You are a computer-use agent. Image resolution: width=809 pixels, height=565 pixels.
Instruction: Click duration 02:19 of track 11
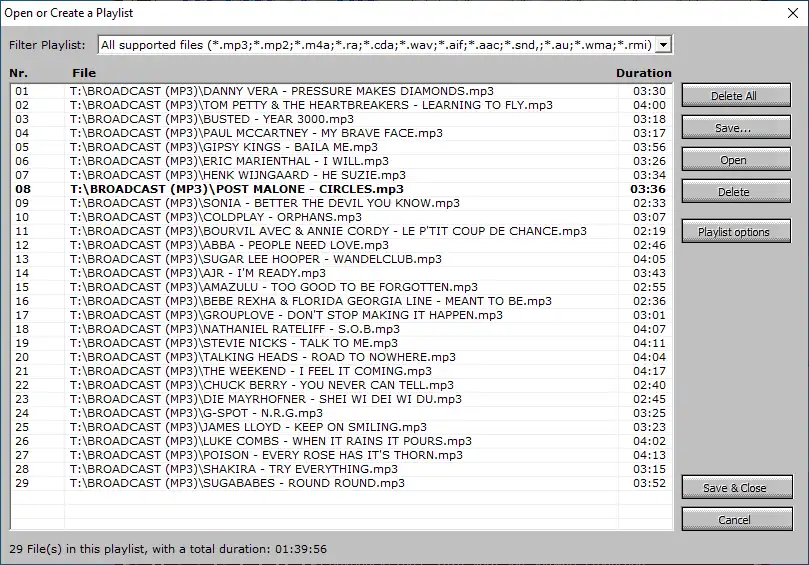(650, 231)
